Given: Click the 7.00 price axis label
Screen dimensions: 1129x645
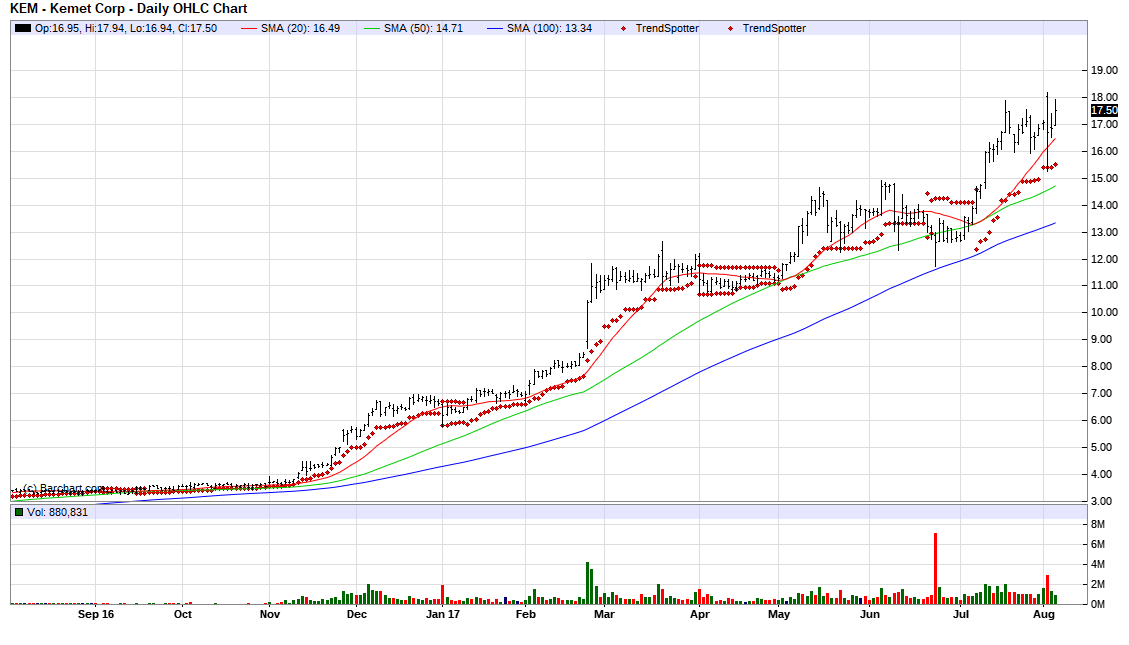Looking at the screenshot, I should [x=1101, y=394].
